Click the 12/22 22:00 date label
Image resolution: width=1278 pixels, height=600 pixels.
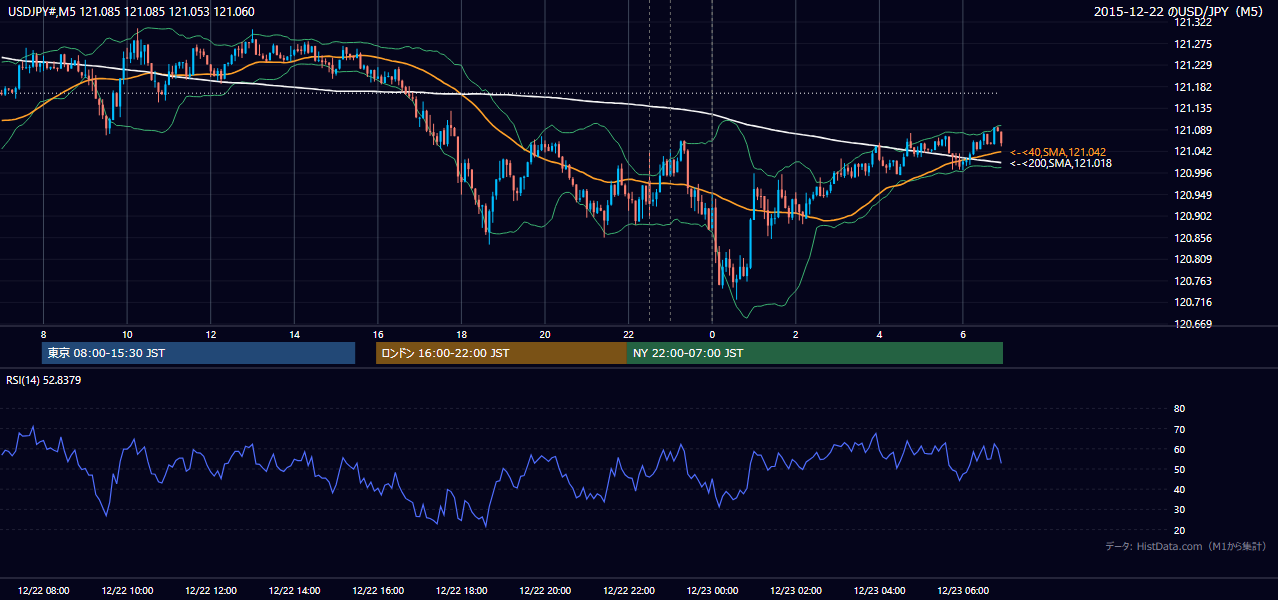[628, 591]
